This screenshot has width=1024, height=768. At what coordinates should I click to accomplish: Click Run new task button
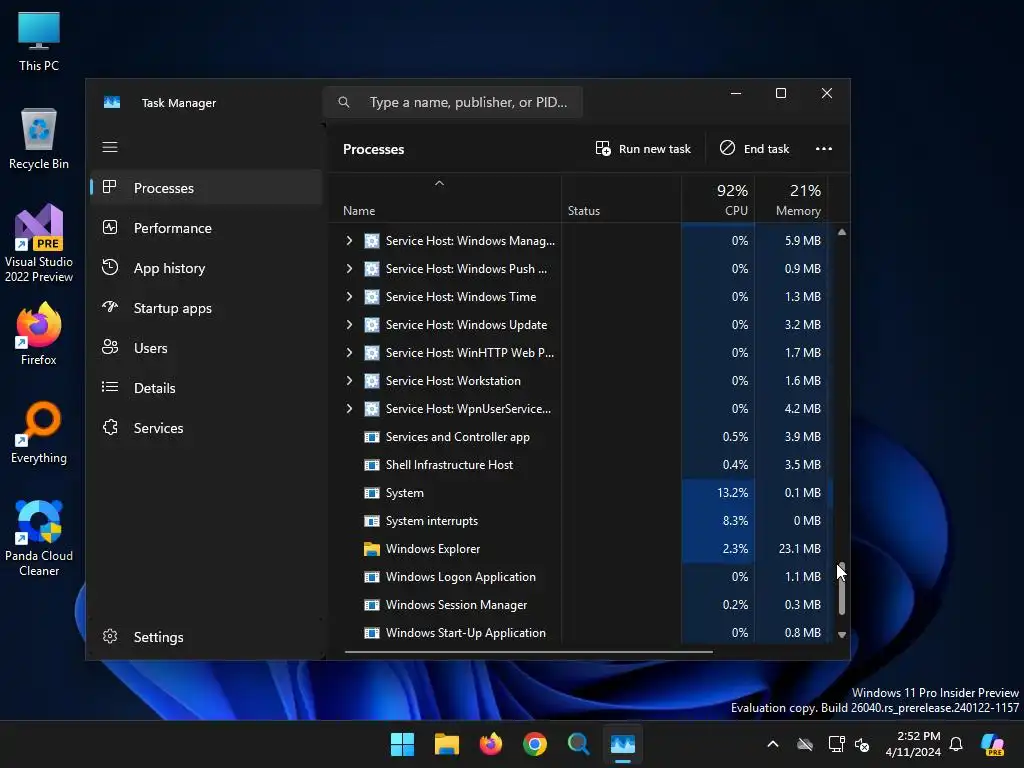[x=643, y=149]
